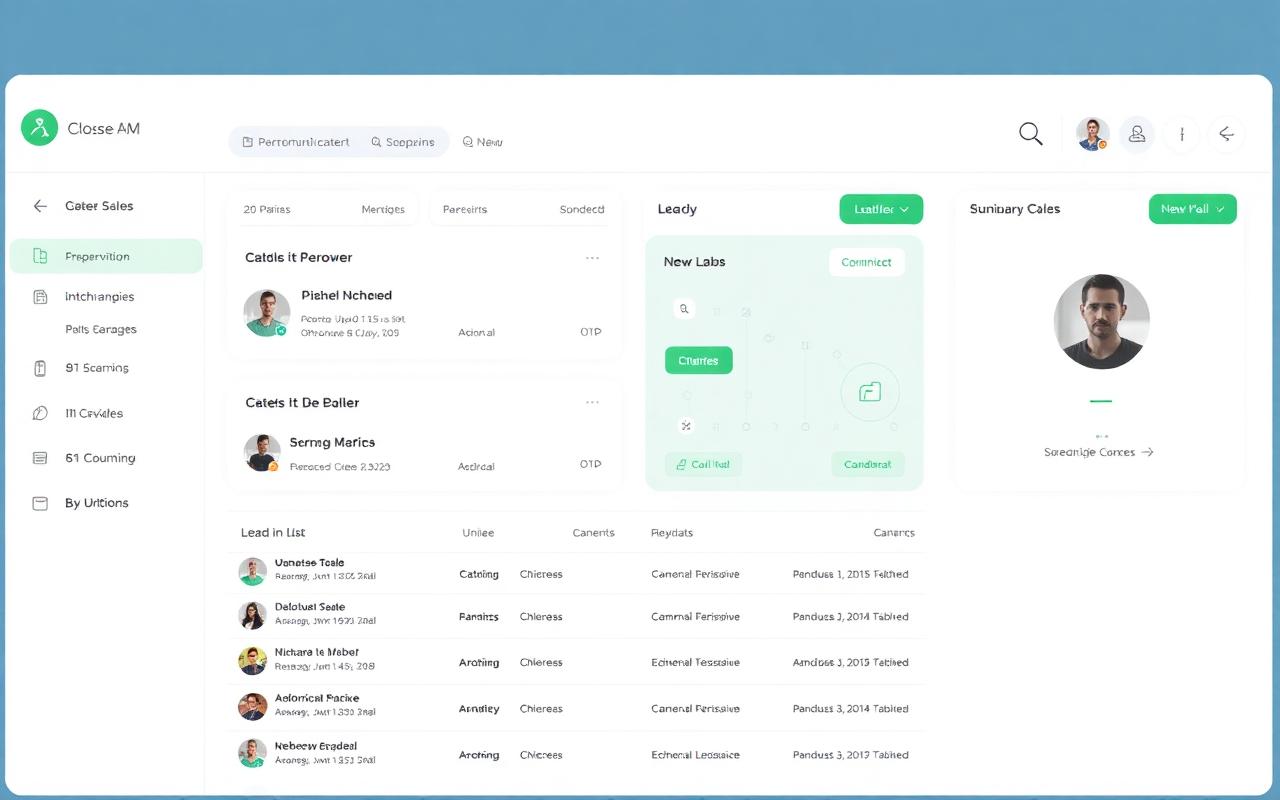Select Prepervition in the sidebar
Screen dimensions: 1280x800
(106, 256)
